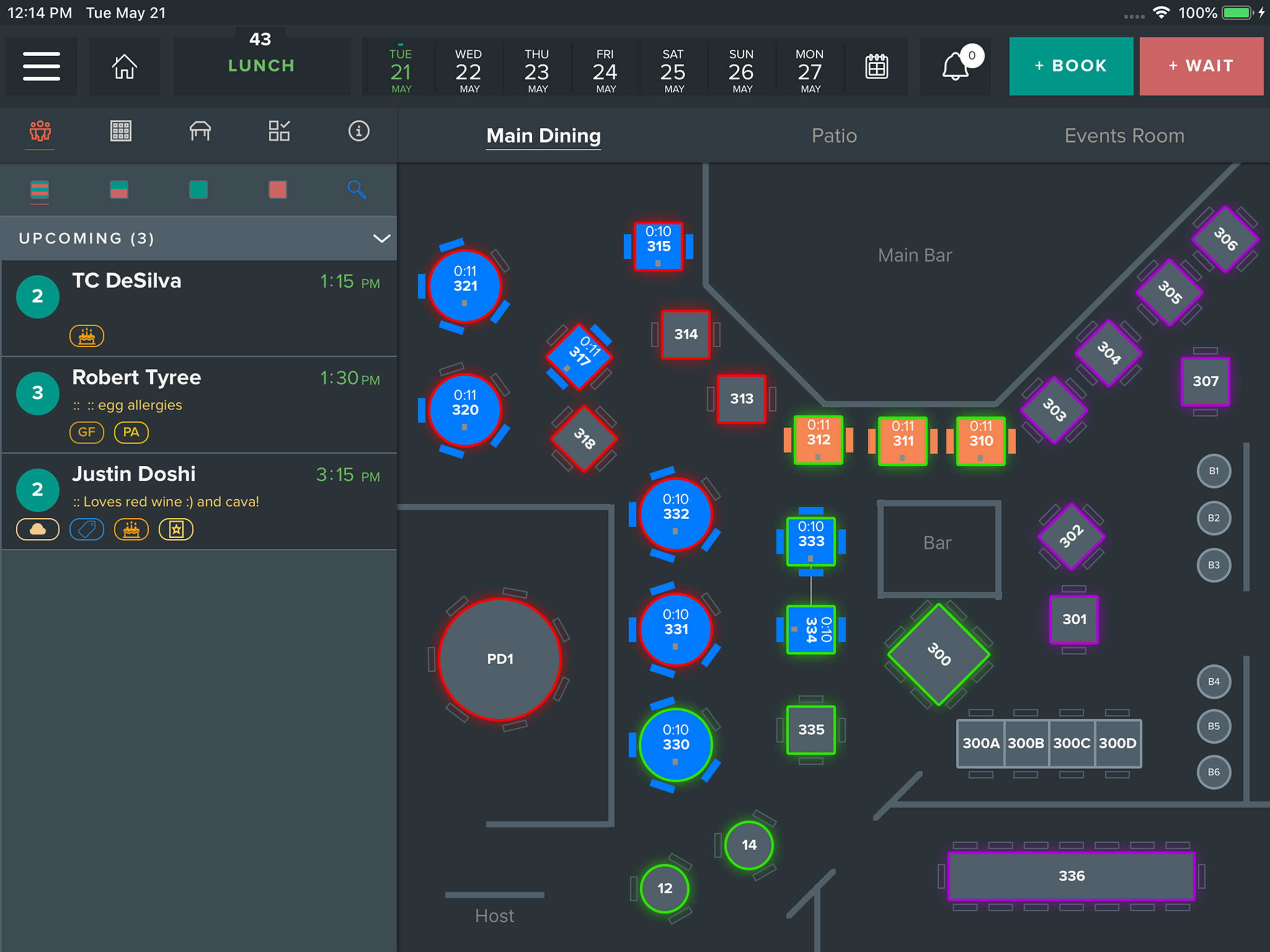Viewport: 1270px width, 952px height.
Task: Filter by all-statuses striped swatch
Action: pos(40,190)
